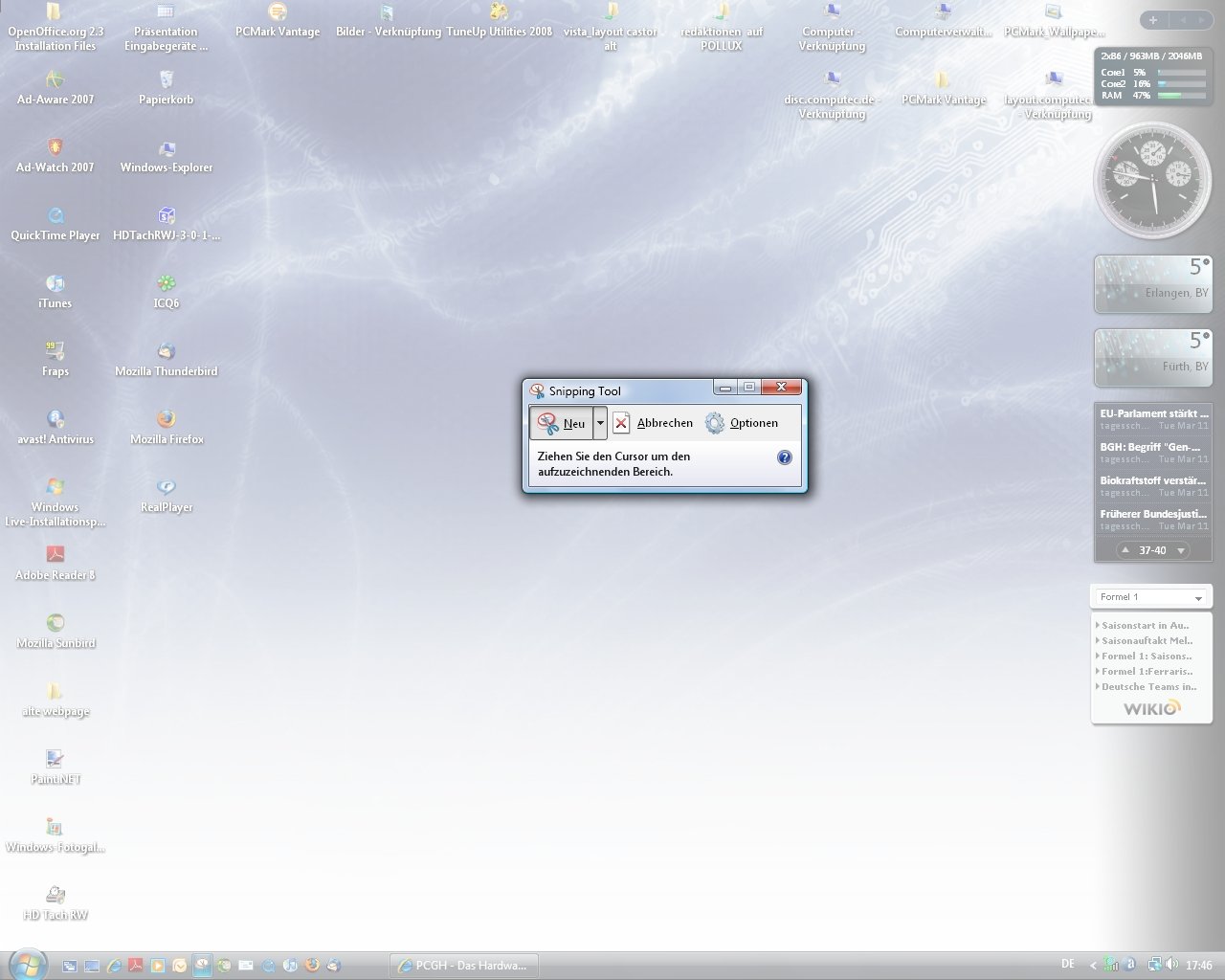1225x980 pixels.
Task: Select QuickTime Player desktop icon
Action: 56,222
